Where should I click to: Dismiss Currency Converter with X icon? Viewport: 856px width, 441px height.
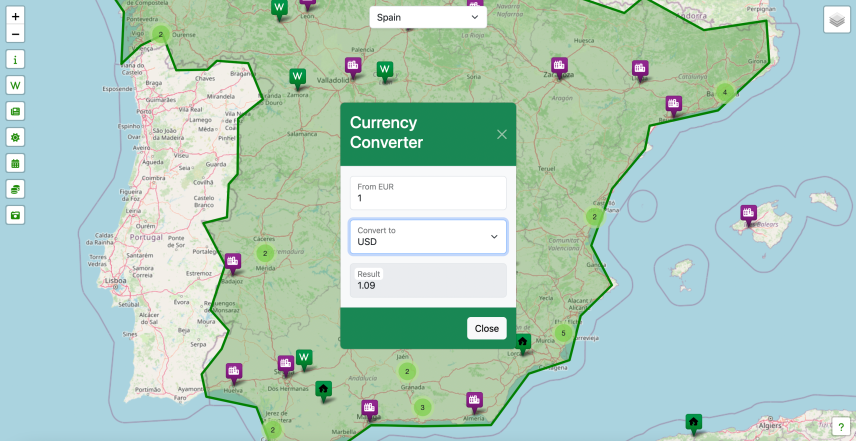pos(502,134)
